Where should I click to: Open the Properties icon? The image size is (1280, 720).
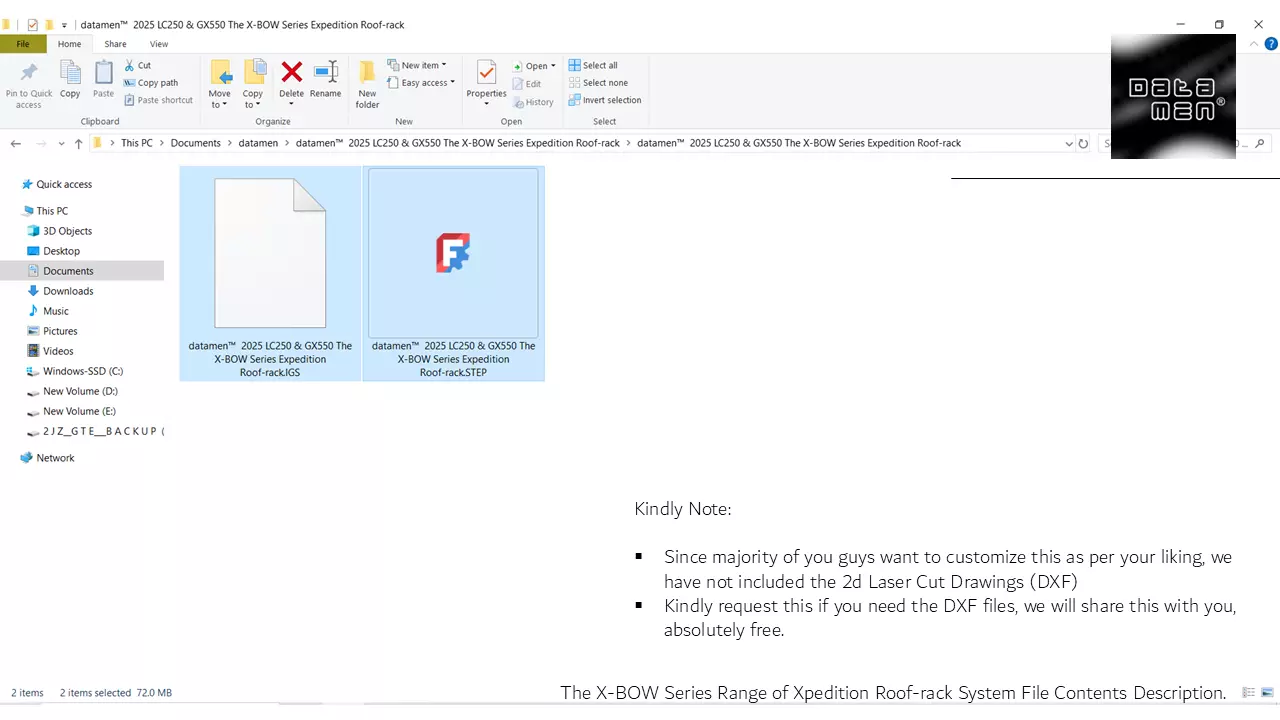(486, 73)
